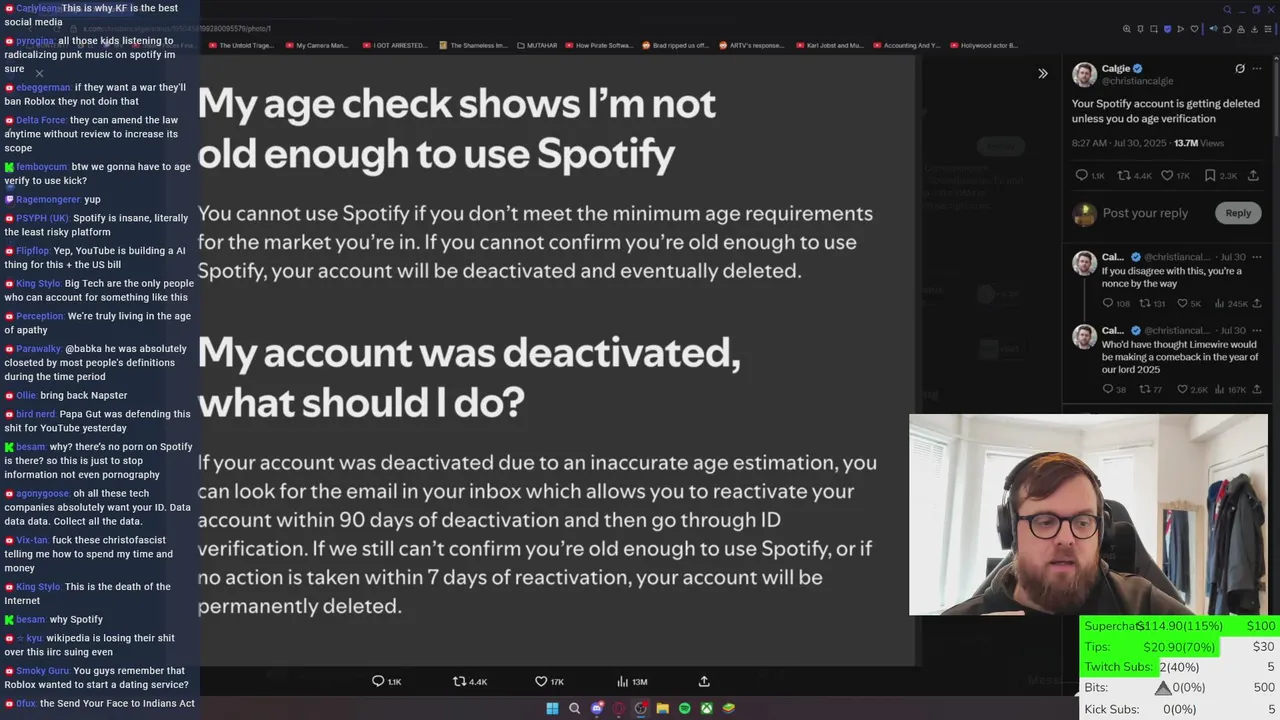
Task: Open Discord from taskbar
Action: (x=597, y=708)
